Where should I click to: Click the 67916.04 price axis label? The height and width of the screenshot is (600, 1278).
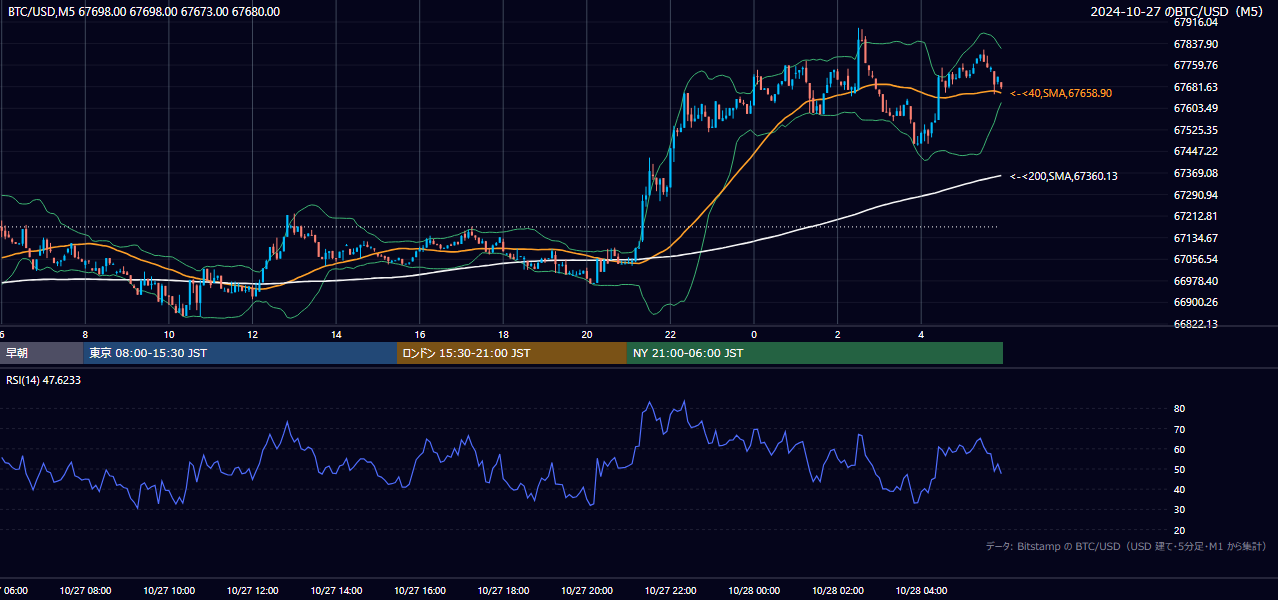(1196, 22)
